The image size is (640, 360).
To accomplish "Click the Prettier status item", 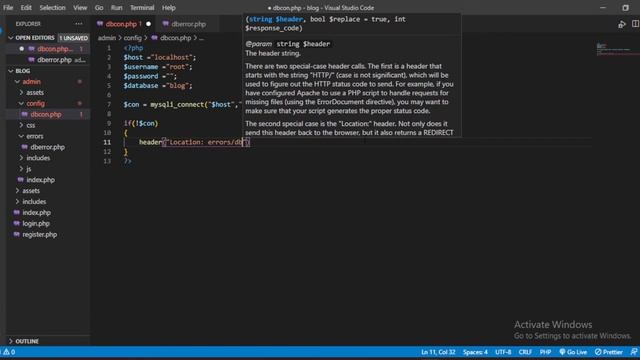I will 609,352.
